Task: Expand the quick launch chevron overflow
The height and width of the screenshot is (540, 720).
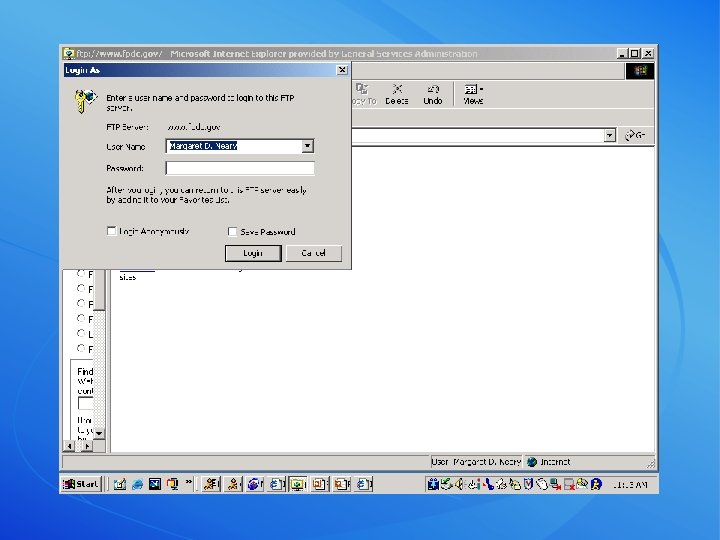Action: point(189,482)
